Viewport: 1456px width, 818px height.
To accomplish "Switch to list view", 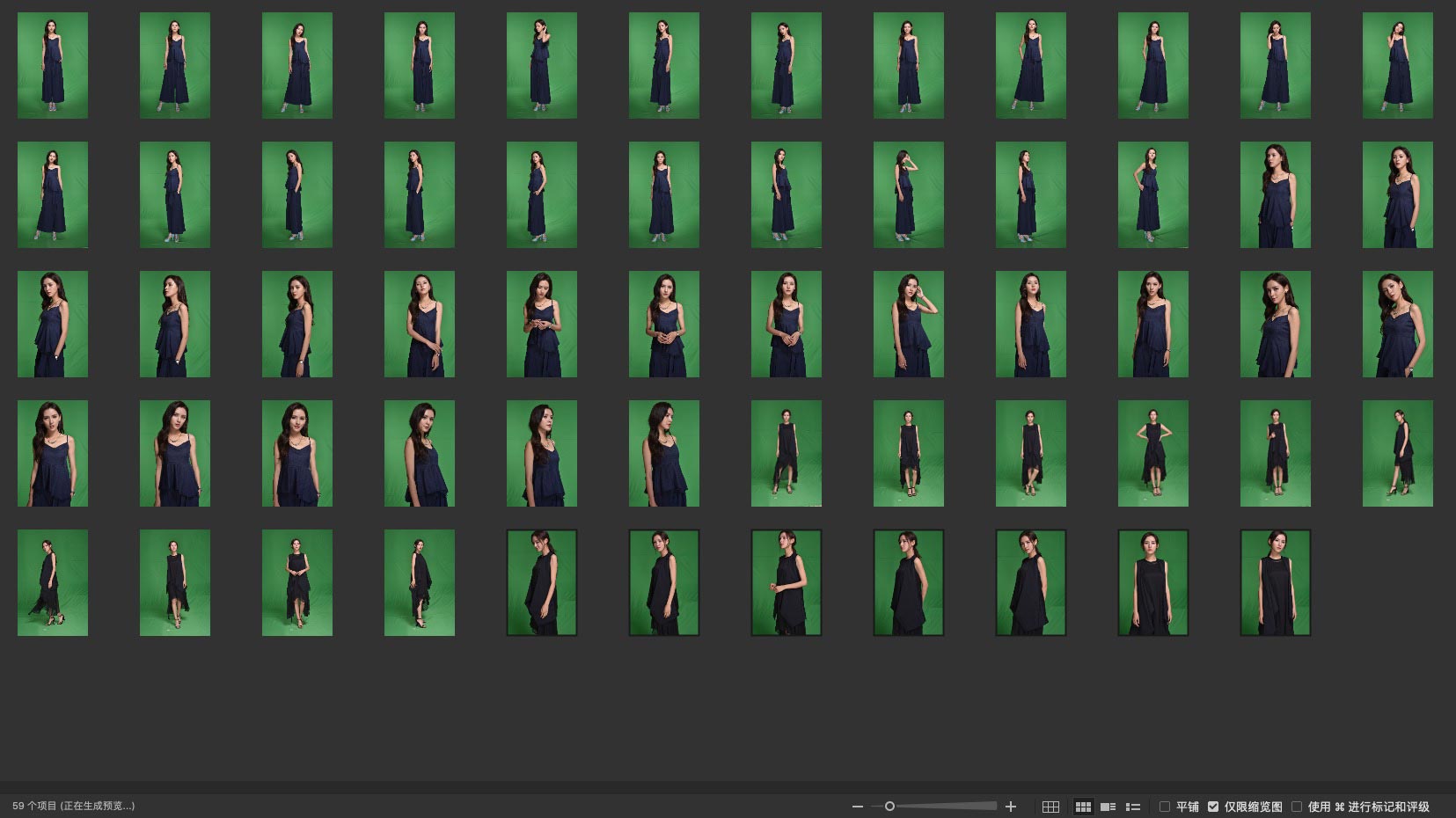I will pyautogui.click(x=1133, y=807).
